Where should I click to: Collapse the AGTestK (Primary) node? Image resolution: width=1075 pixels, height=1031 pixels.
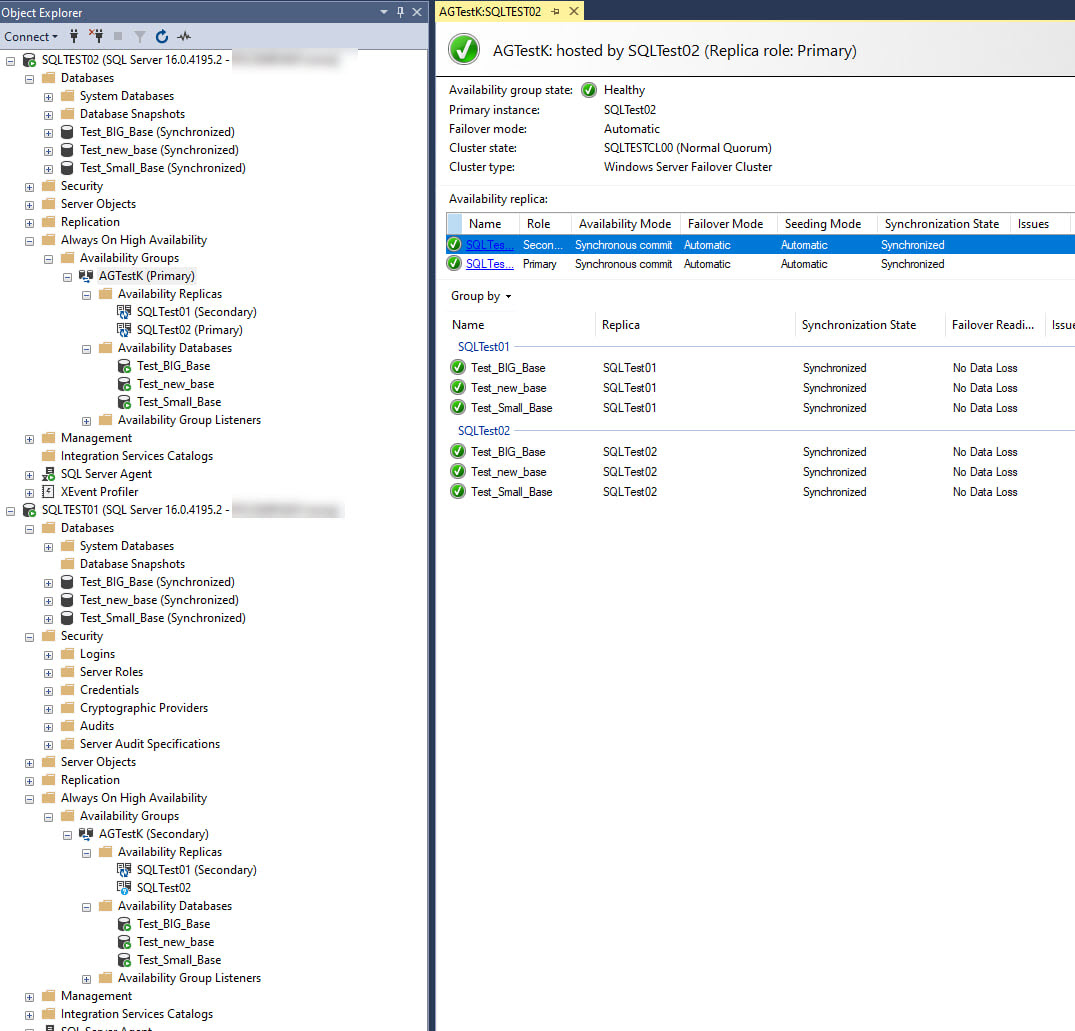tap(67, 277)
